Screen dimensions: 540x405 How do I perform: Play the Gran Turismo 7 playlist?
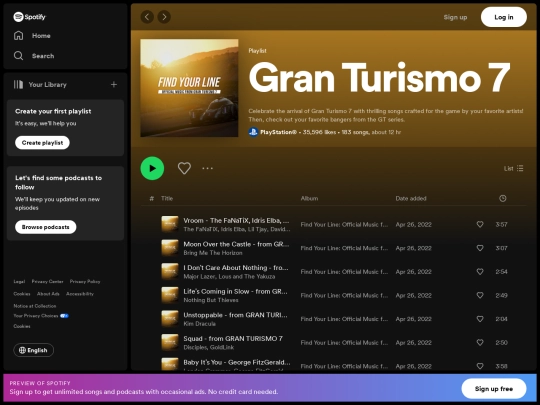152,168
